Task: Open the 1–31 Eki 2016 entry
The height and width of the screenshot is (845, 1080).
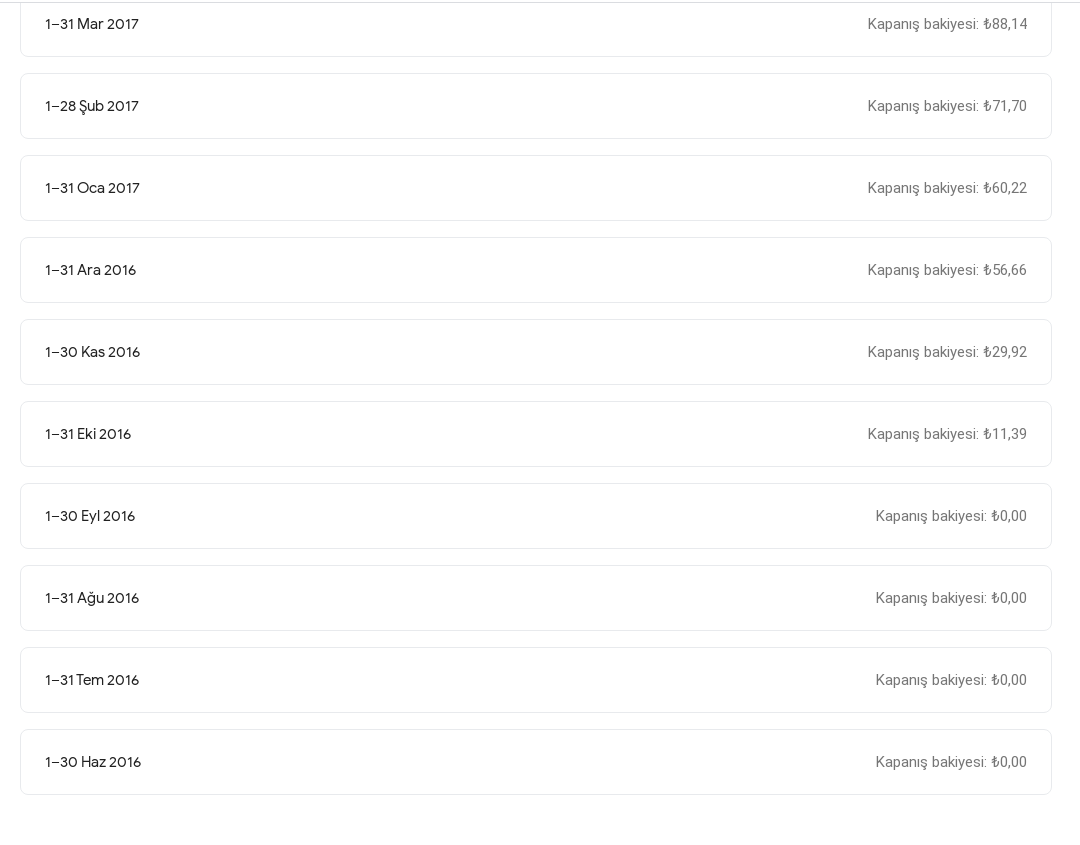Action: coord(536,434)
